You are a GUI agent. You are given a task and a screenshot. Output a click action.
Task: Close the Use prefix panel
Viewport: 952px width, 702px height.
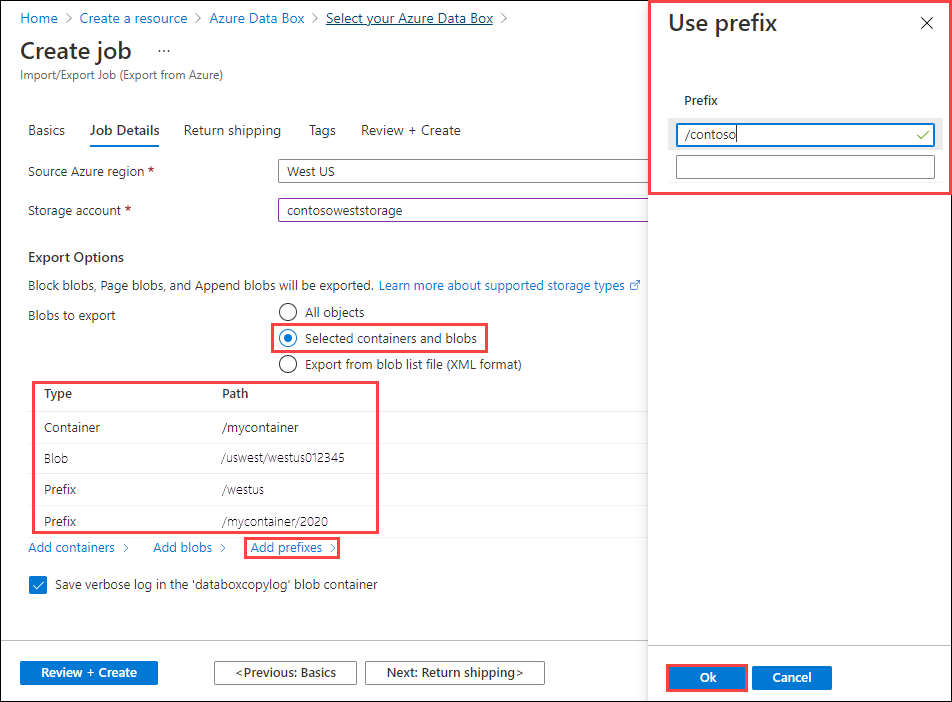(926, 23)
